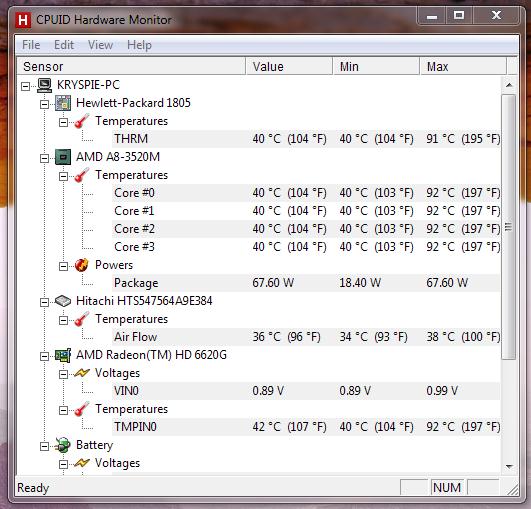Click the Hewlett-Packard 1805 motherboard icon
This screenshot has width=531, height=509.
click(x=63, y=103)
